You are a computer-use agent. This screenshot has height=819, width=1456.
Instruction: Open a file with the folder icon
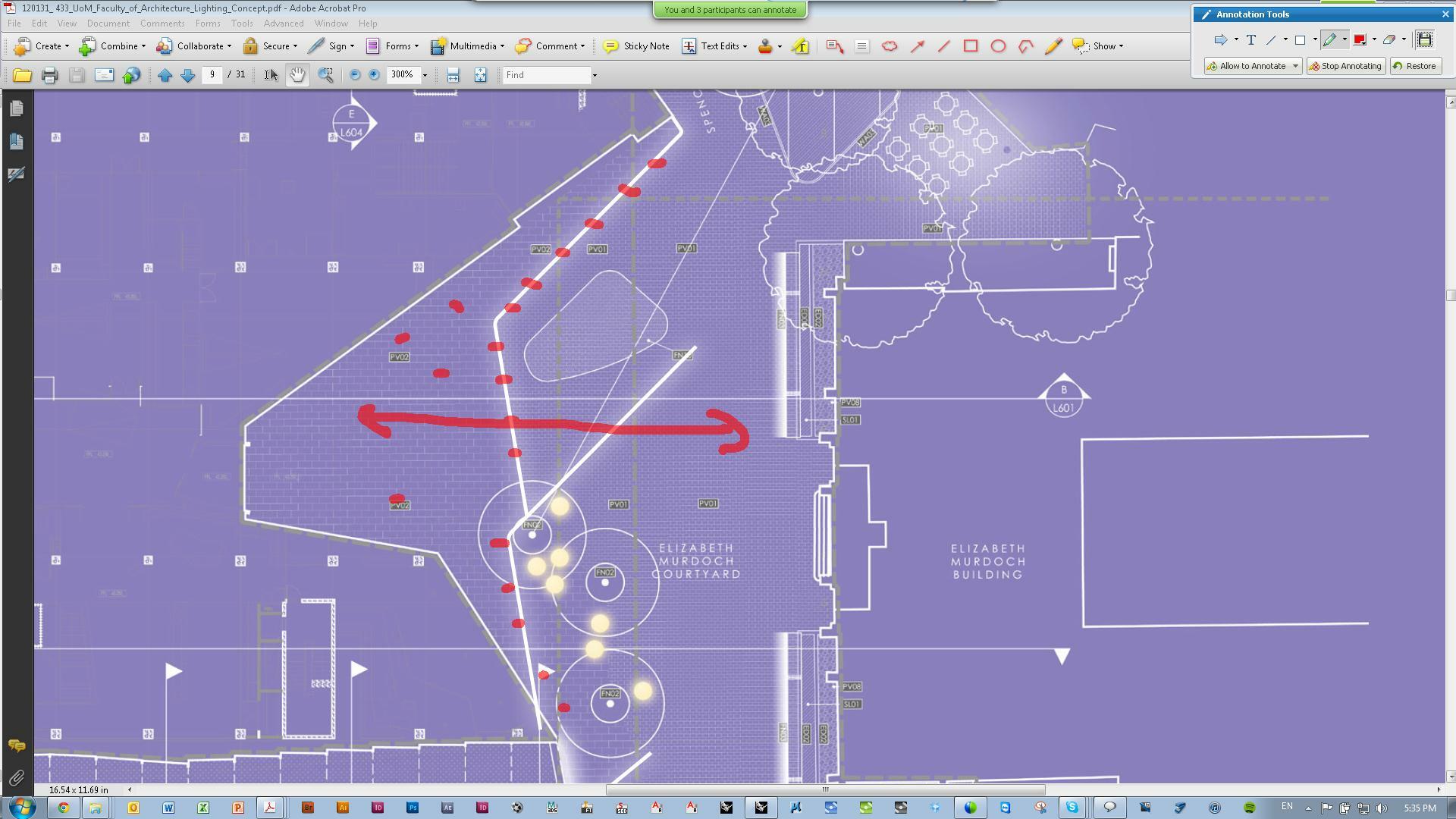[22, 75]
